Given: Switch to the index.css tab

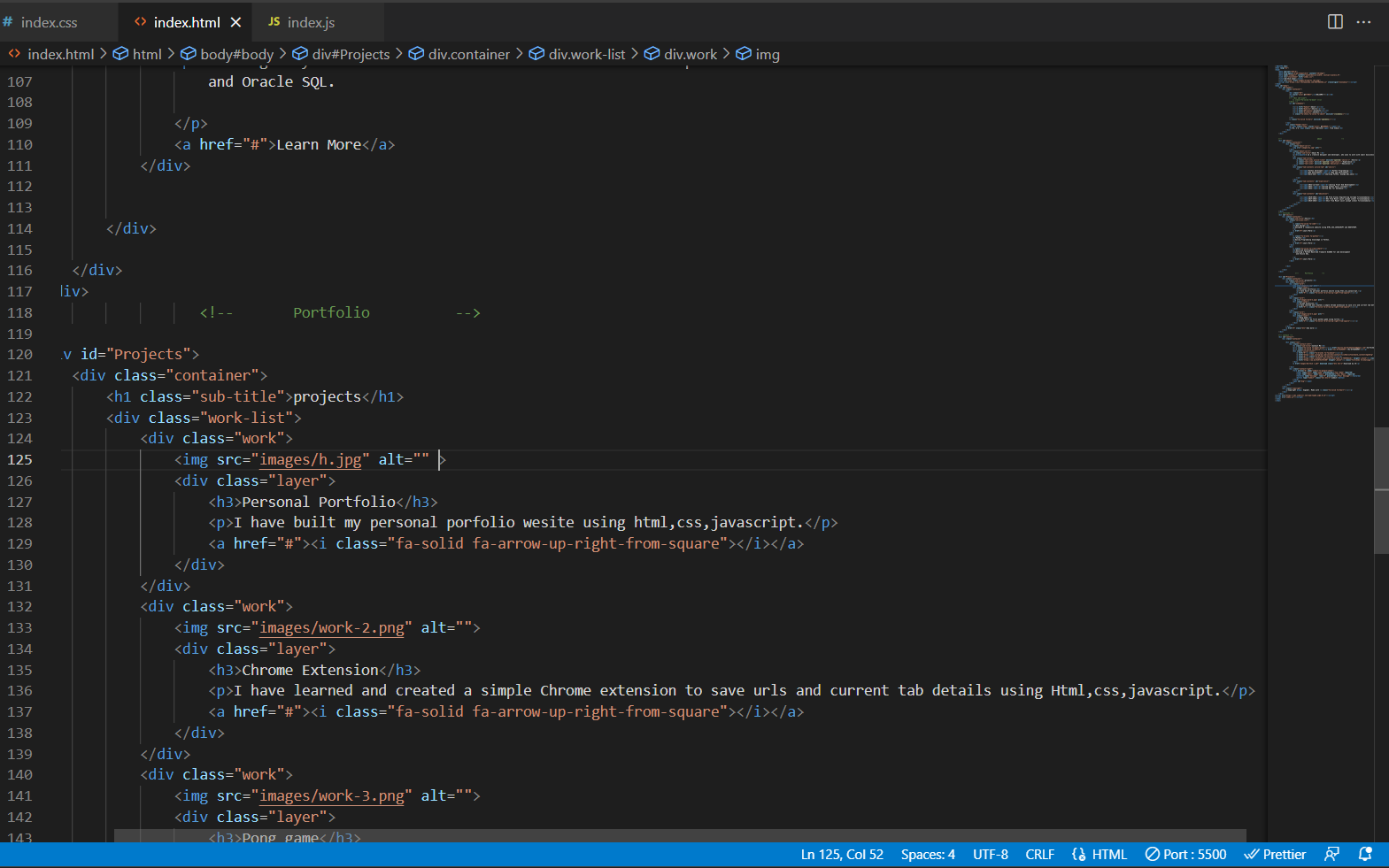Looking at the screenshot, I should click(49, 22).
